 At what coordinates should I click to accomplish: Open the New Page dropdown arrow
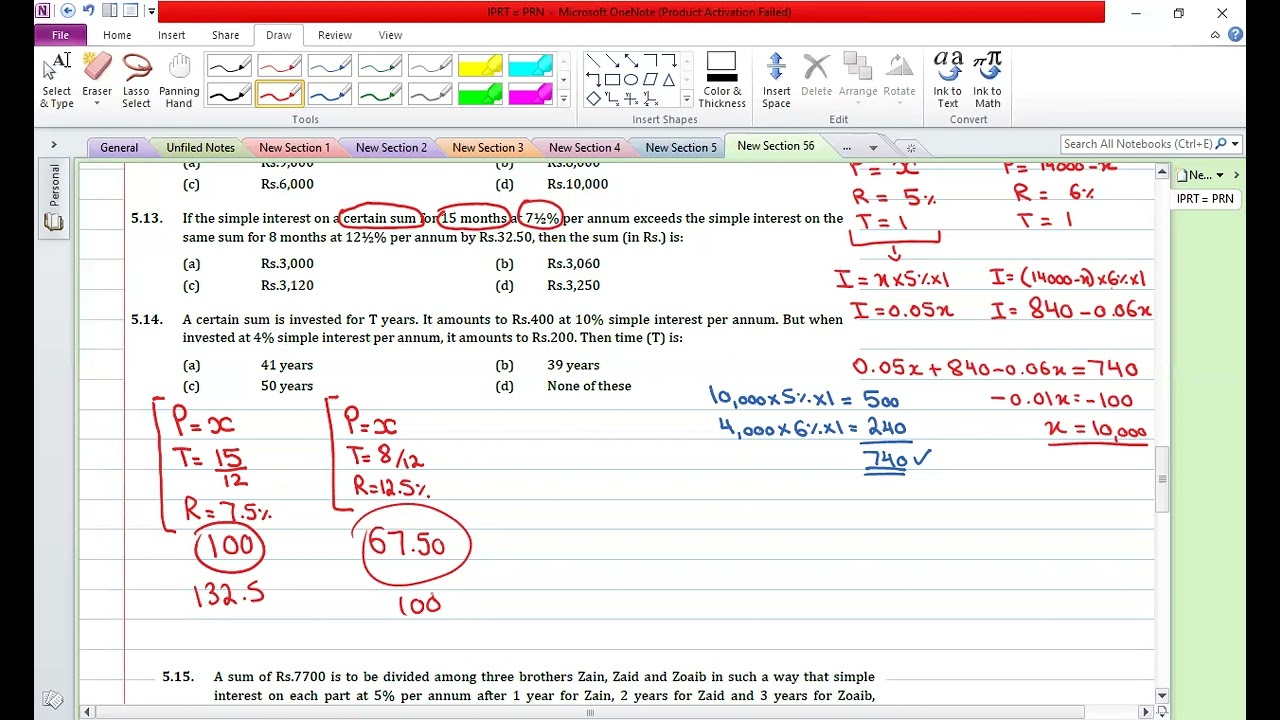[1219, 175]
